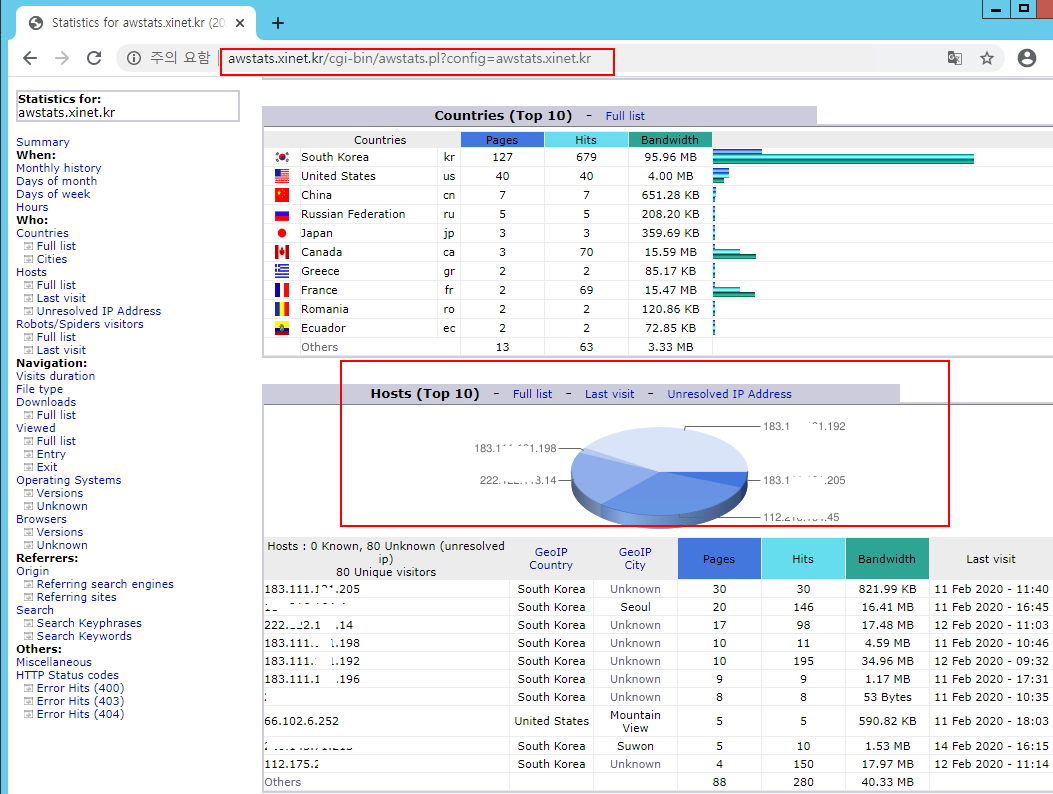The height and width of the screenshot is (794, 1053).
Task: Open Countries Full list link at top
Action: 625,116
